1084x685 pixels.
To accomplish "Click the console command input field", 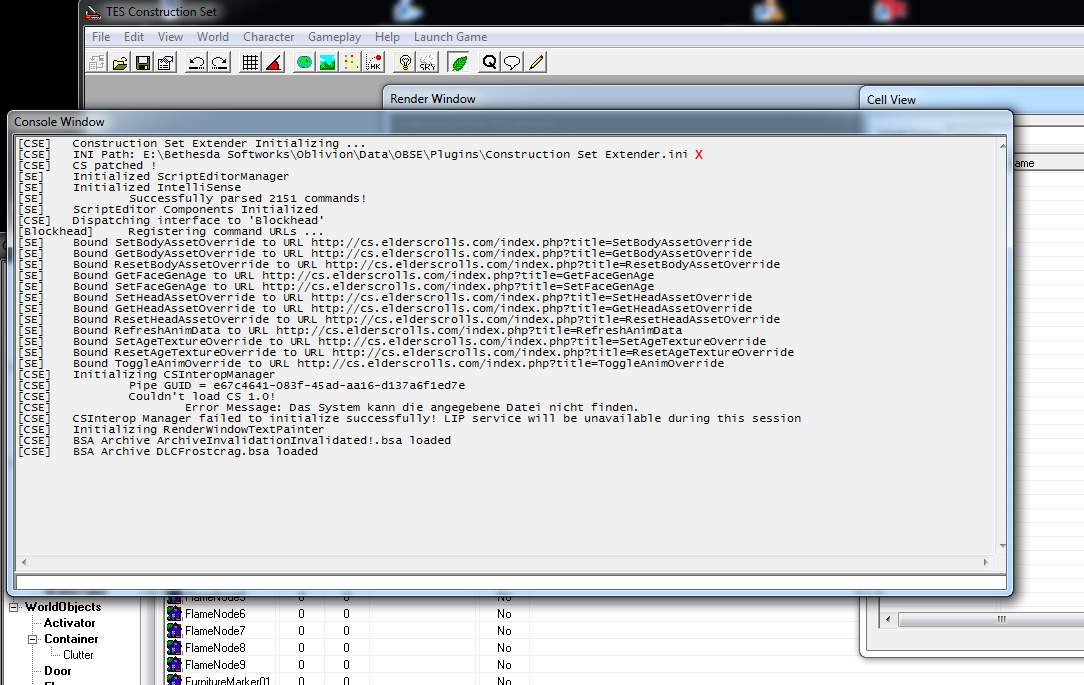I will (x=510, y=582).
